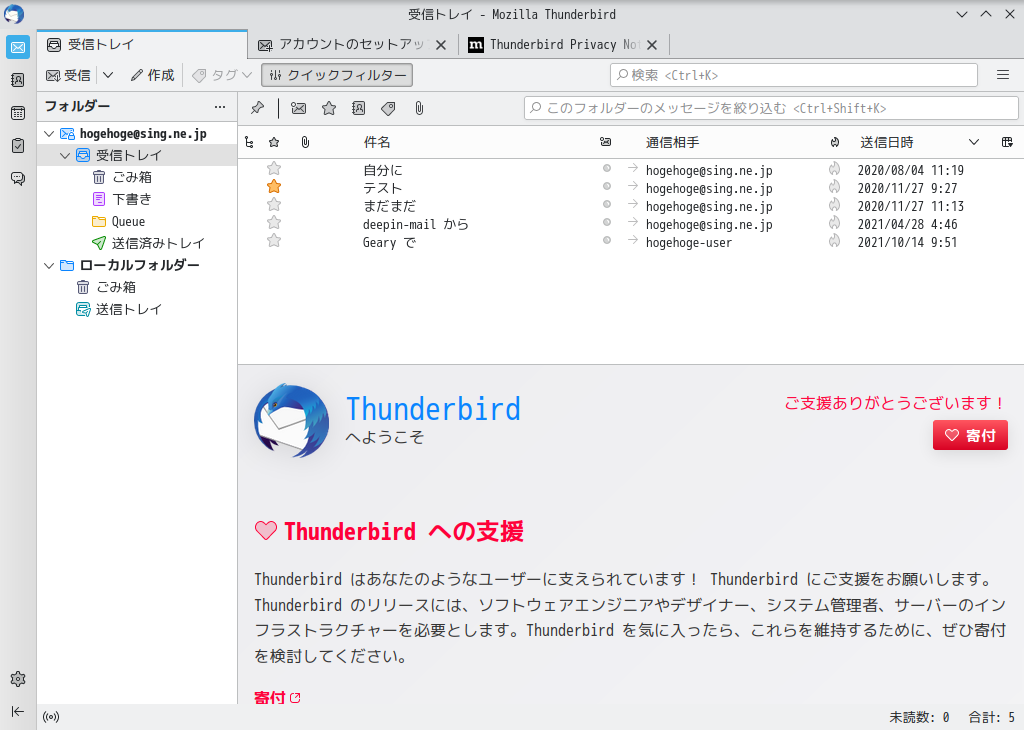Screen dimensions: 1024x730
Task: Sort by the starred column header
Action: pyautogui.click(x=274, y=142)
